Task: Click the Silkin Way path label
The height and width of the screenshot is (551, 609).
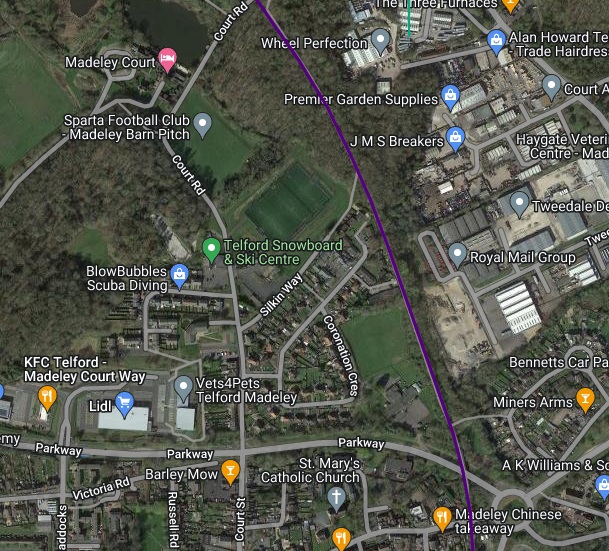Action: pyautogui.click(x=281, y=295)
